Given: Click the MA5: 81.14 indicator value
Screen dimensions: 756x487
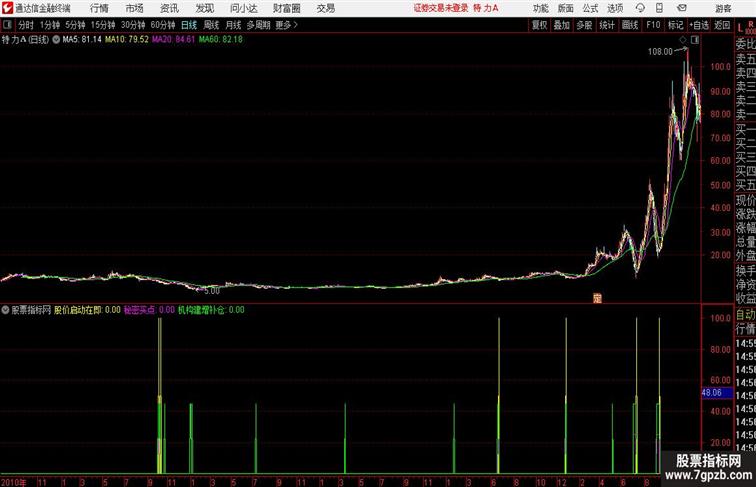Looking at the screenshot, I should tap(82, 40).
